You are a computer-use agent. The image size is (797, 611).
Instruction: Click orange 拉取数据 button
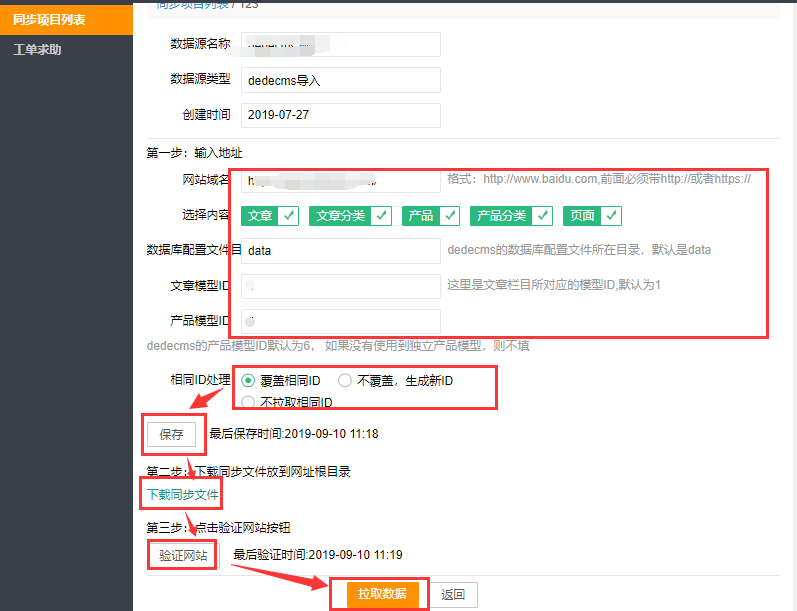tap(381, 594)
